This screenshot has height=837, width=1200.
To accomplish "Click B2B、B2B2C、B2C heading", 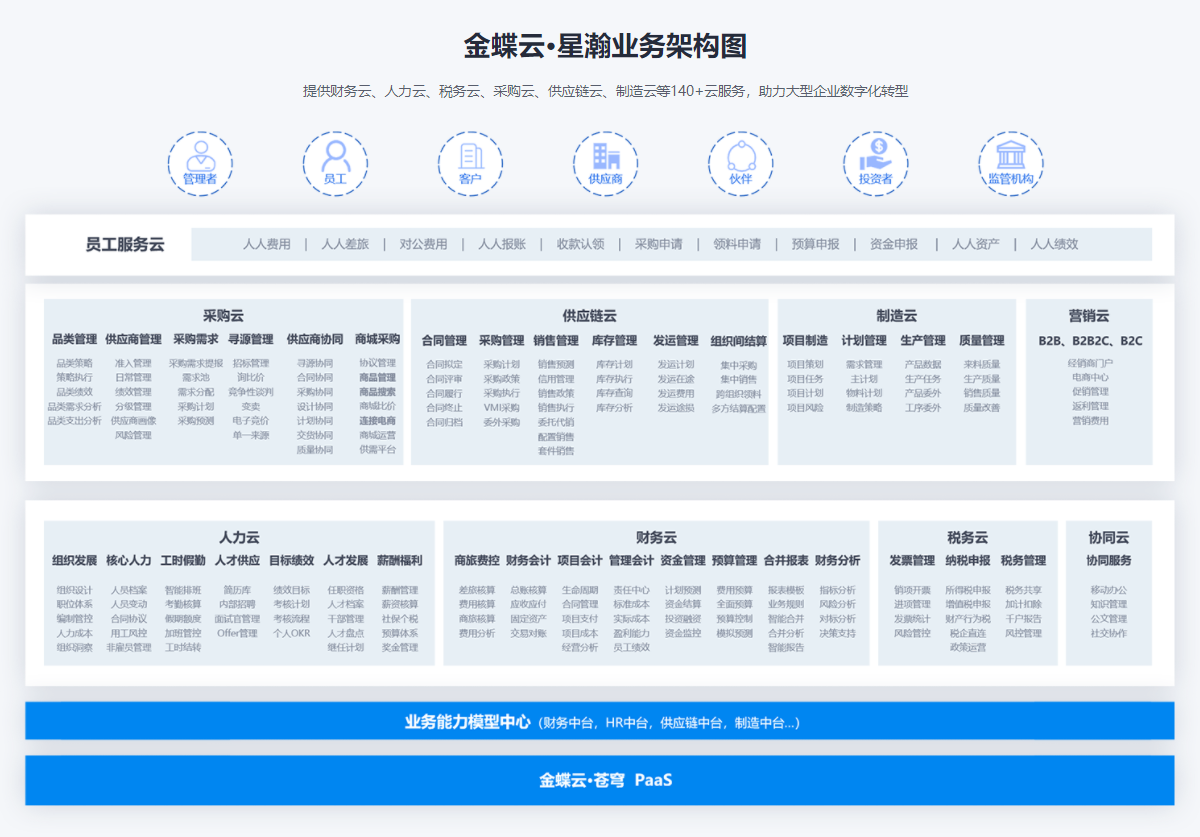I will coord(1090,341).
